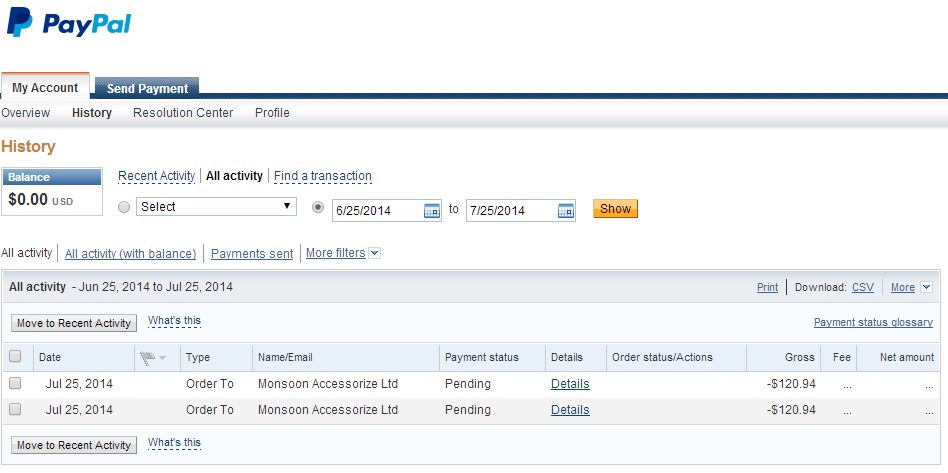Open the flag column sort arrow

(x=162, y=358)
